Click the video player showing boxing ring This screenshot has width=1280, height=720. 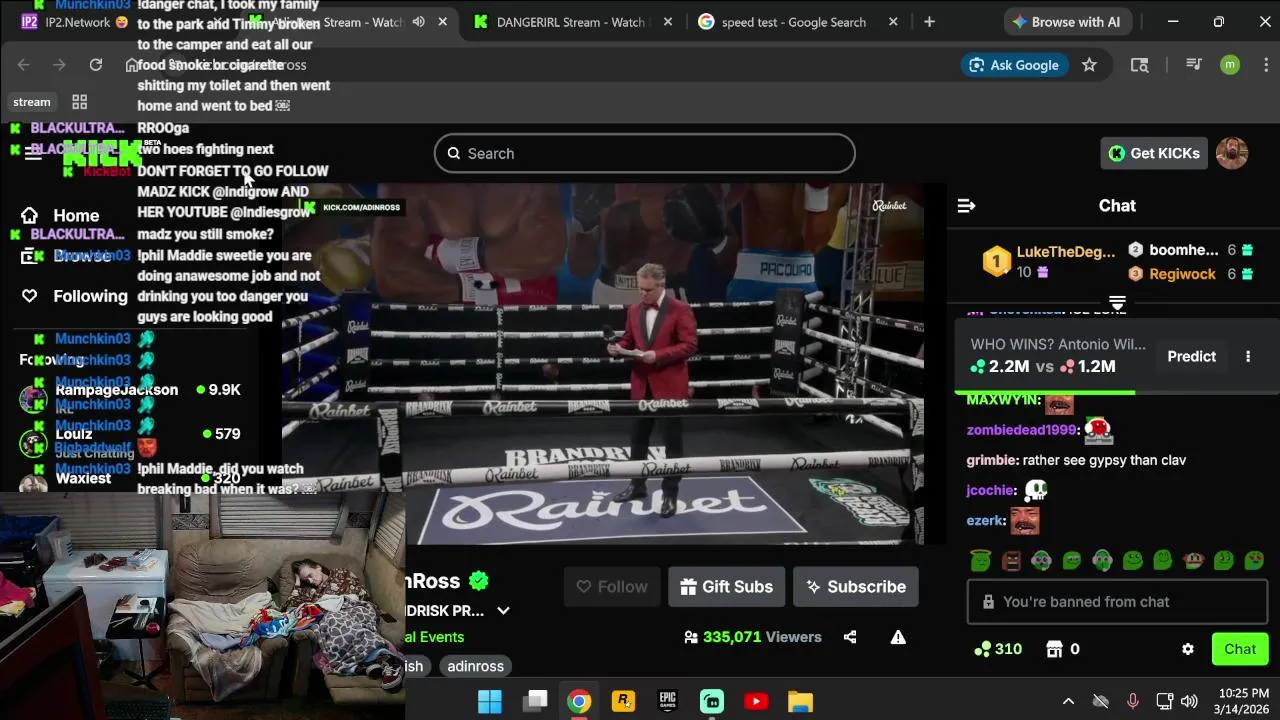602,365
